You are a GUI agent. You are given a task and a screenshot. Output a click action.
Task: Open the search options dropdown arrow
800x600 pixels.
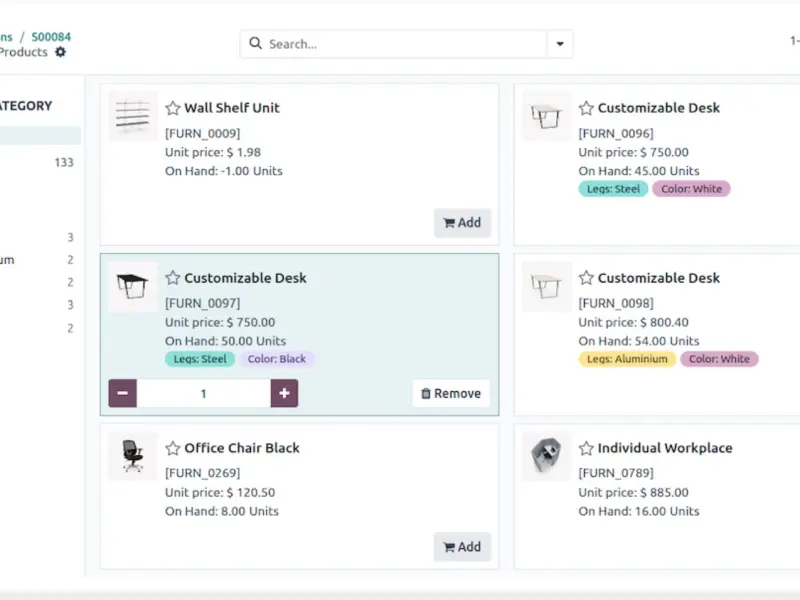pyautogui.click(x=559, y=44)
